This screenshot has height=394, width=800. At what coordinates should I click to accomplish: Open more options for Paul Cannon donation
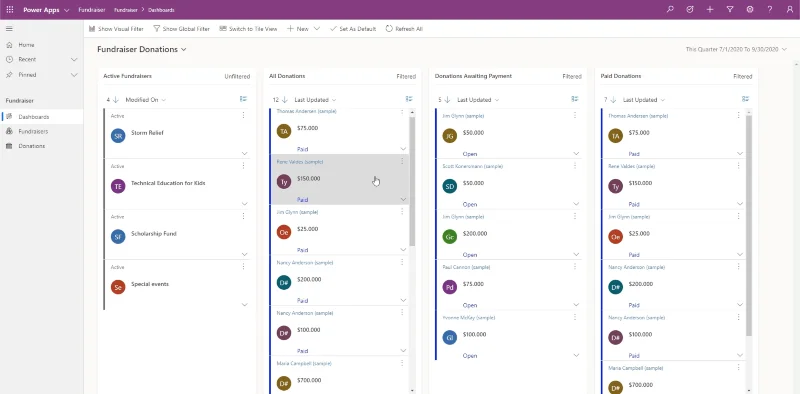click(x=575, y=266)
